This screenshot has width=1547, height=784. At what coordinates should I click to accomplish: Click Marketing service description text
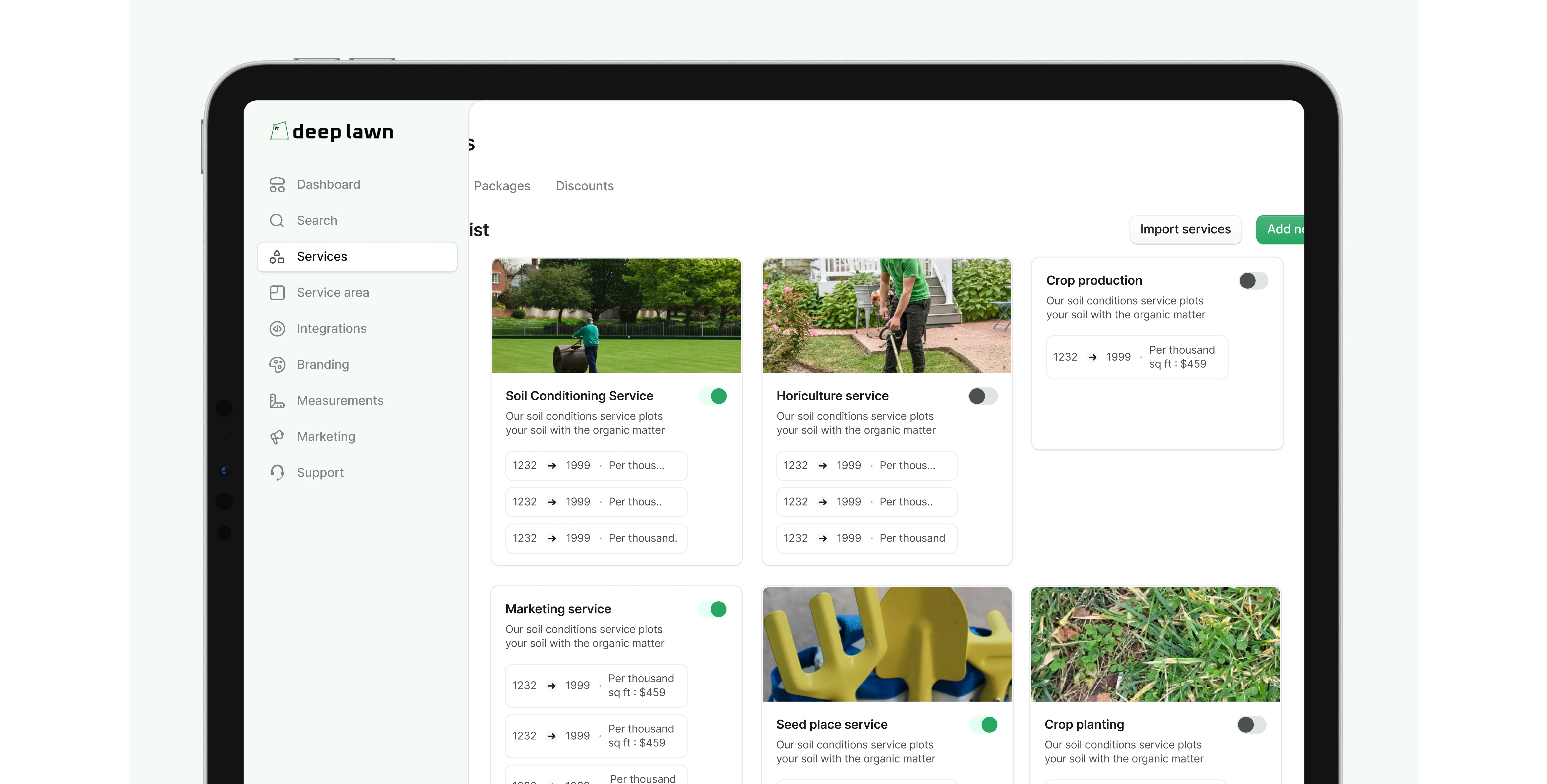point(585,636)
